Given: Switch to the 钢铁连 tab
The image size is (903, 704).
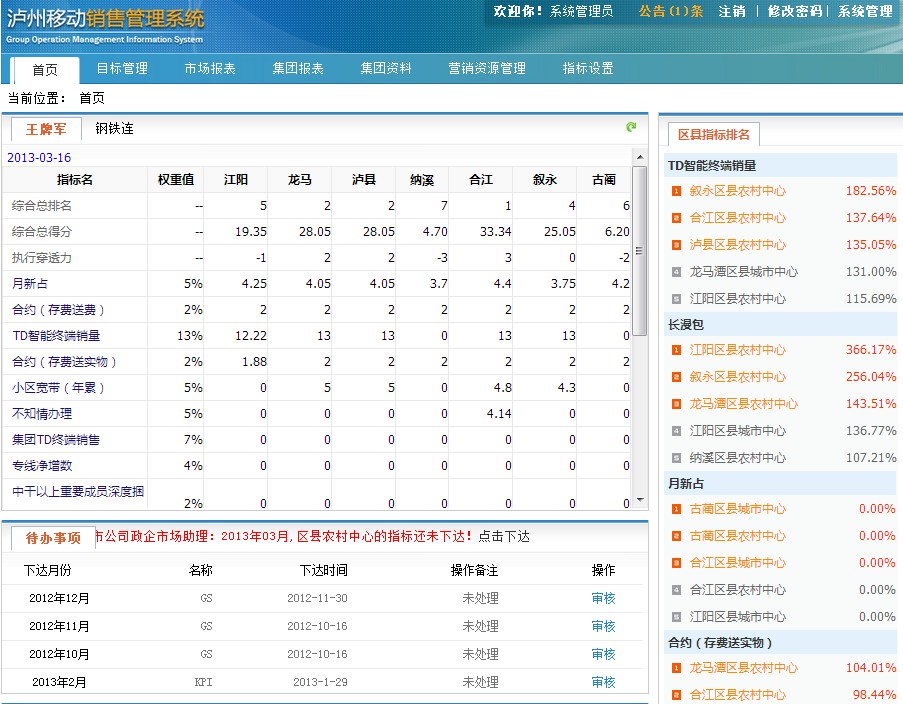Looking at the screenshot, I should click(114, 129).
